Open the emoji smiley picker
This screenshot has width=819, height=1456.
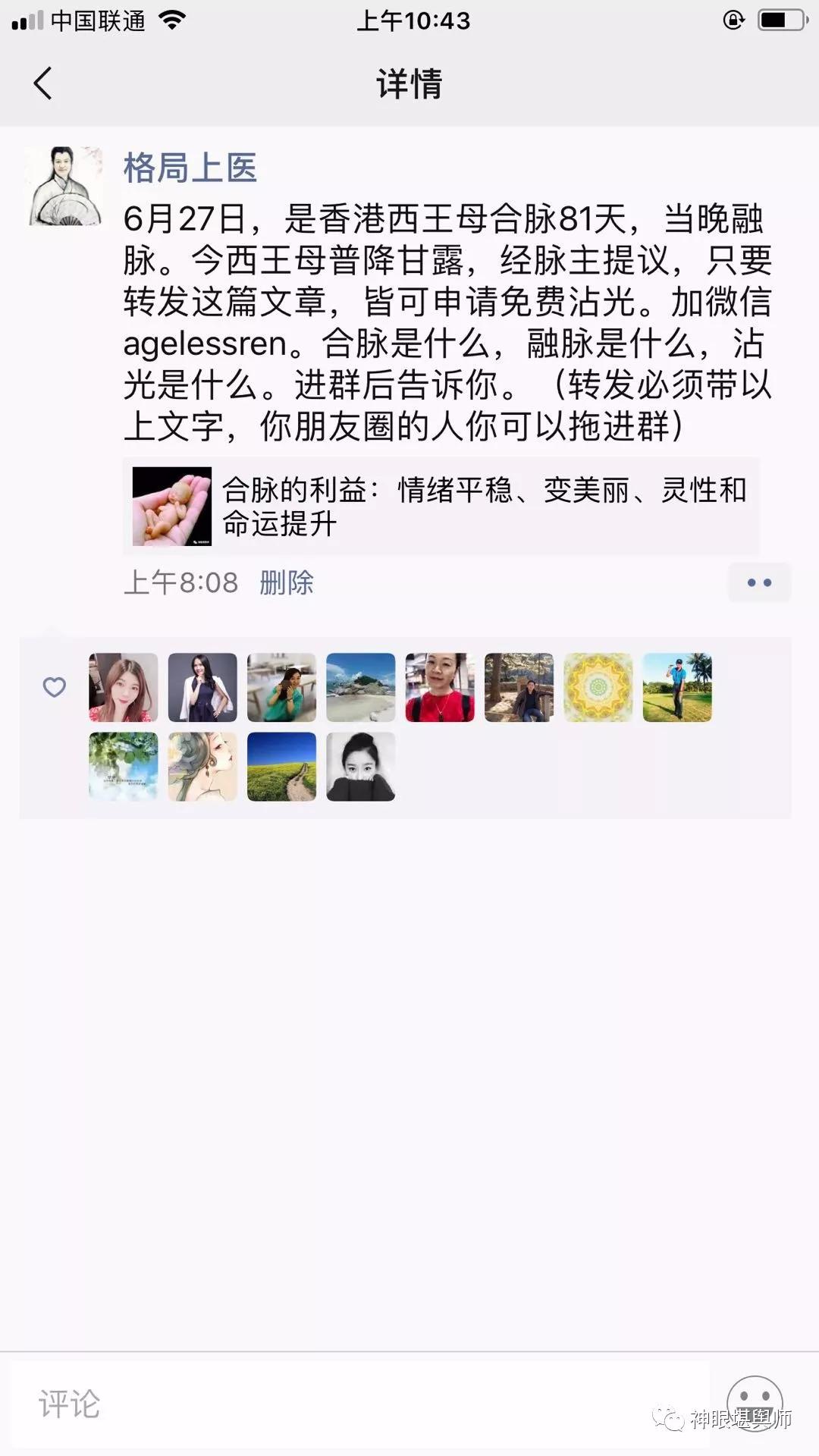click(755, 1404)
